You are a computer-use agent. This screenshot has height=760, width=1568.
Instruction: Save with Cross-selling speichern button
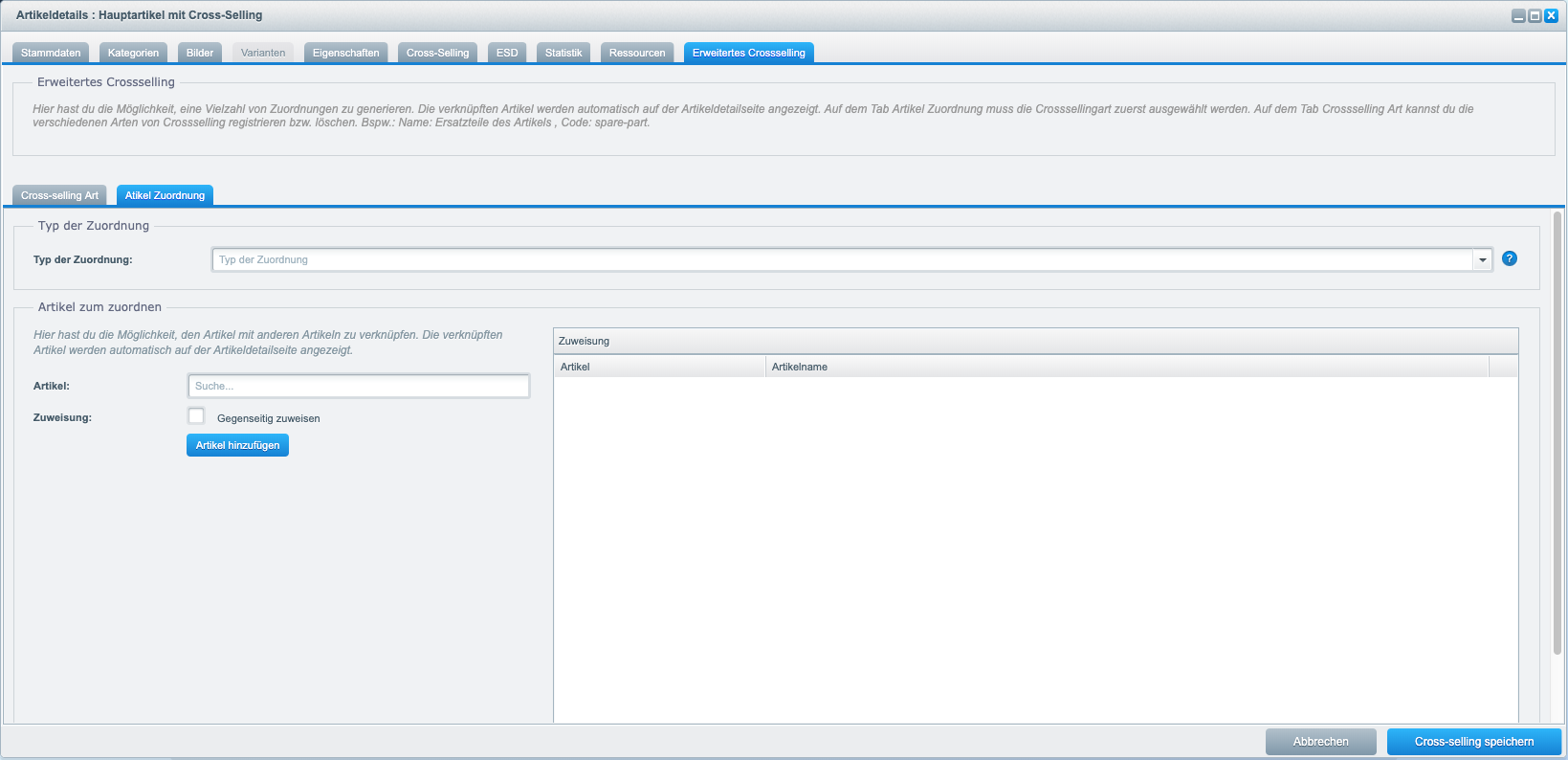(x=1474, y=742)
